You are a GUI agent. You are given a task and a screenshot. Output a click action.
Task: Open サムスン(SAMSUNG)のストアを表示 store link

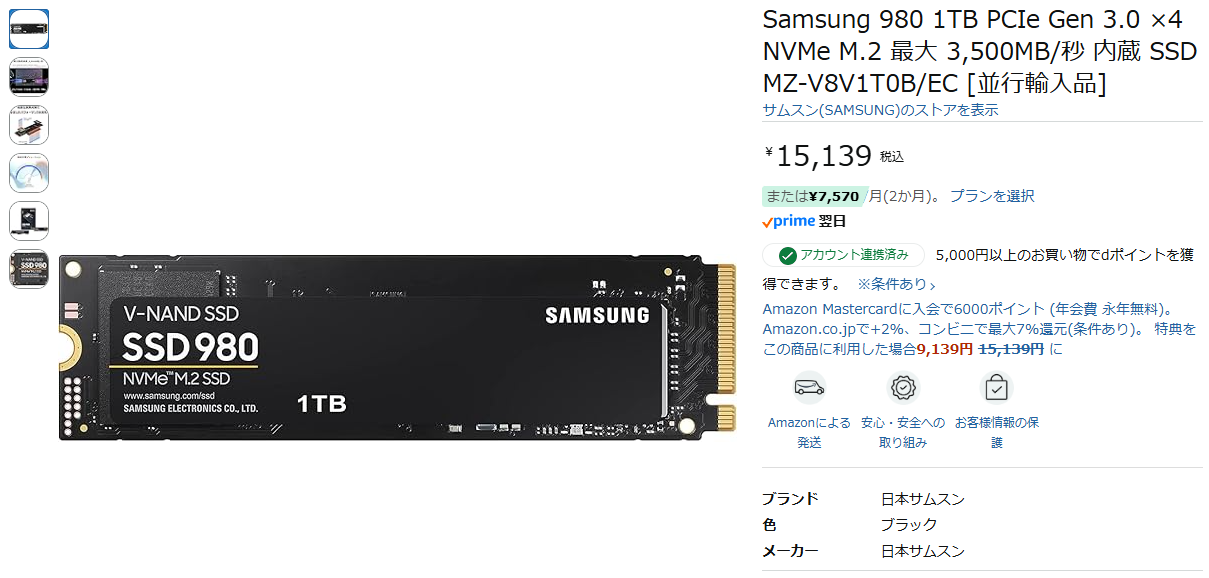(x=880, y=110)
